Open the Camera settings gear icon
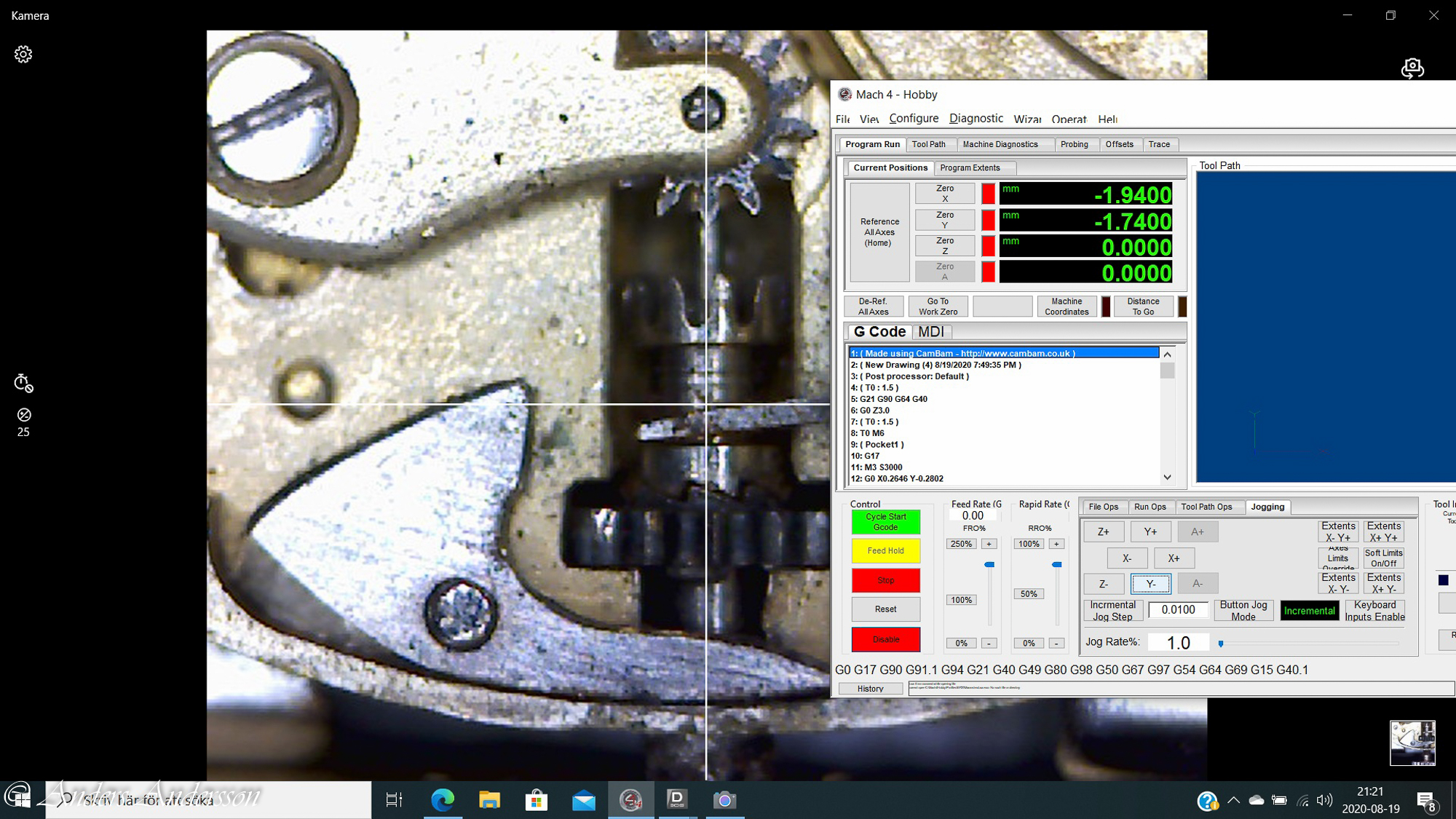This screenshot has height=819, width=1456. [x=23, y=55]
